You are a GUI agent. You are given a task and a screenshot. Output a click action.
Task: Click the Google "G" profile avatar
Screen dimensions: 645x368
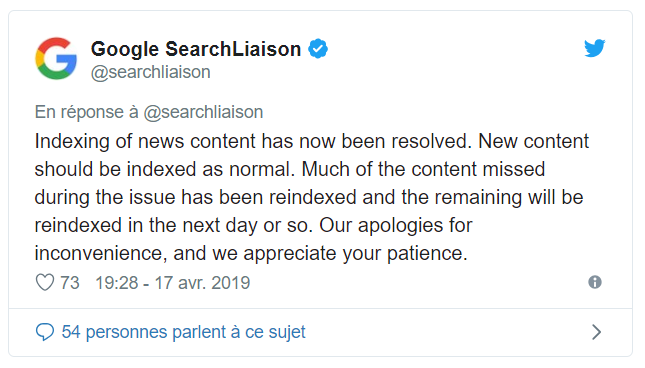pos(56,58)
